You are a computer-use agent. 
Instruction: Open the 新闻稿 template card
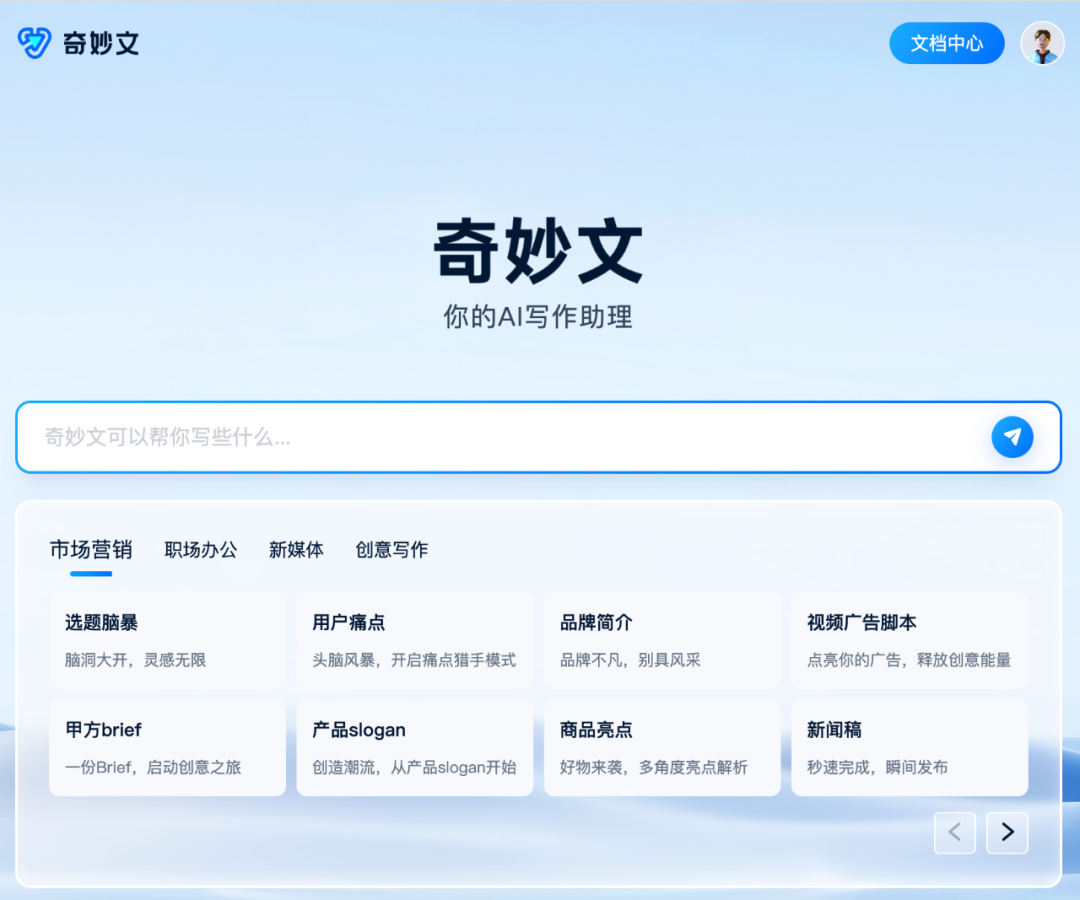(909, 748)
